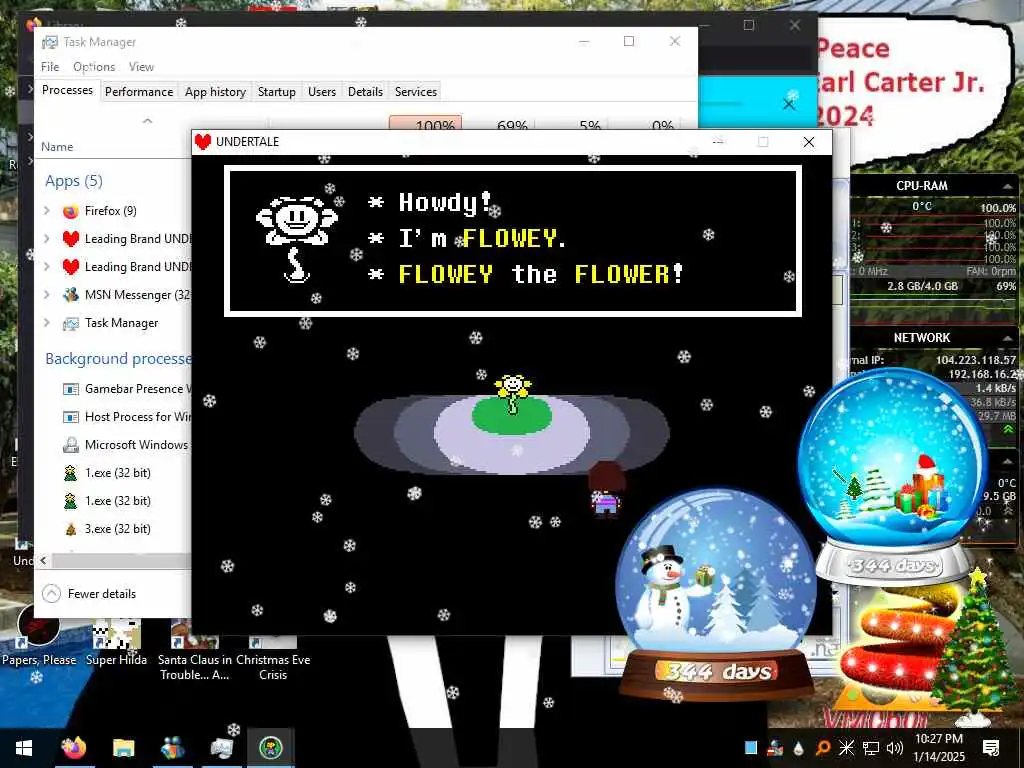Click the green upload arrows in NETWORK gadget

(x=1008, y=430)
